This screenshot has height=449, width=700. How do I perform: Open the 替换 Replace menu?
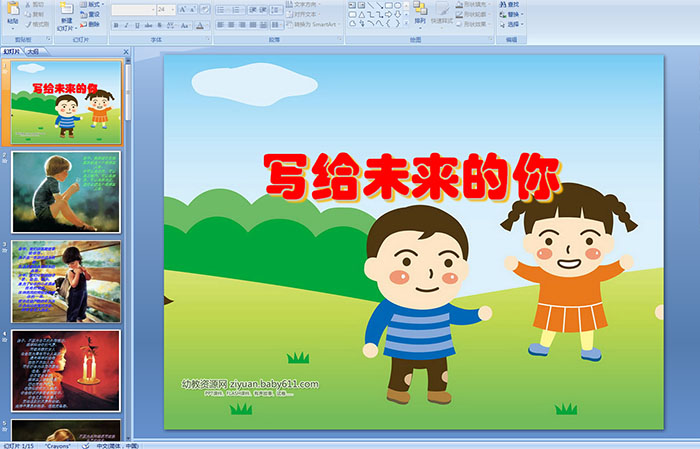tap(512, 14)
